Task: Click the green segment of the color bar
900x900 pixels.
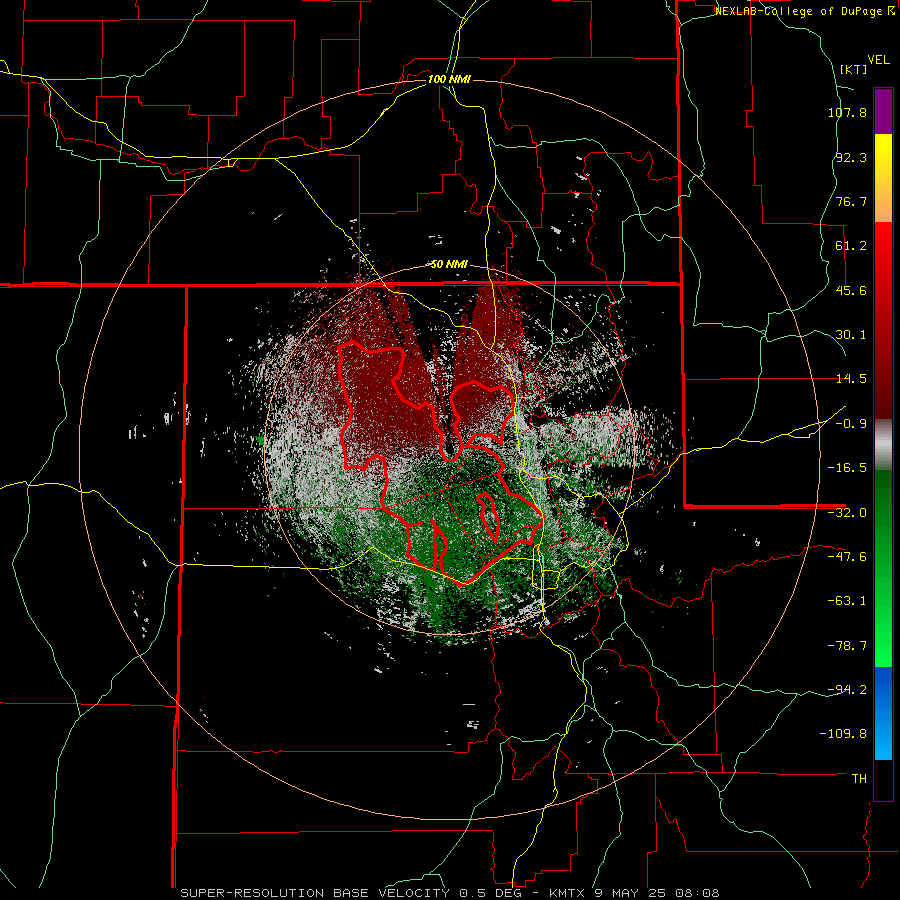Action: 883,568
